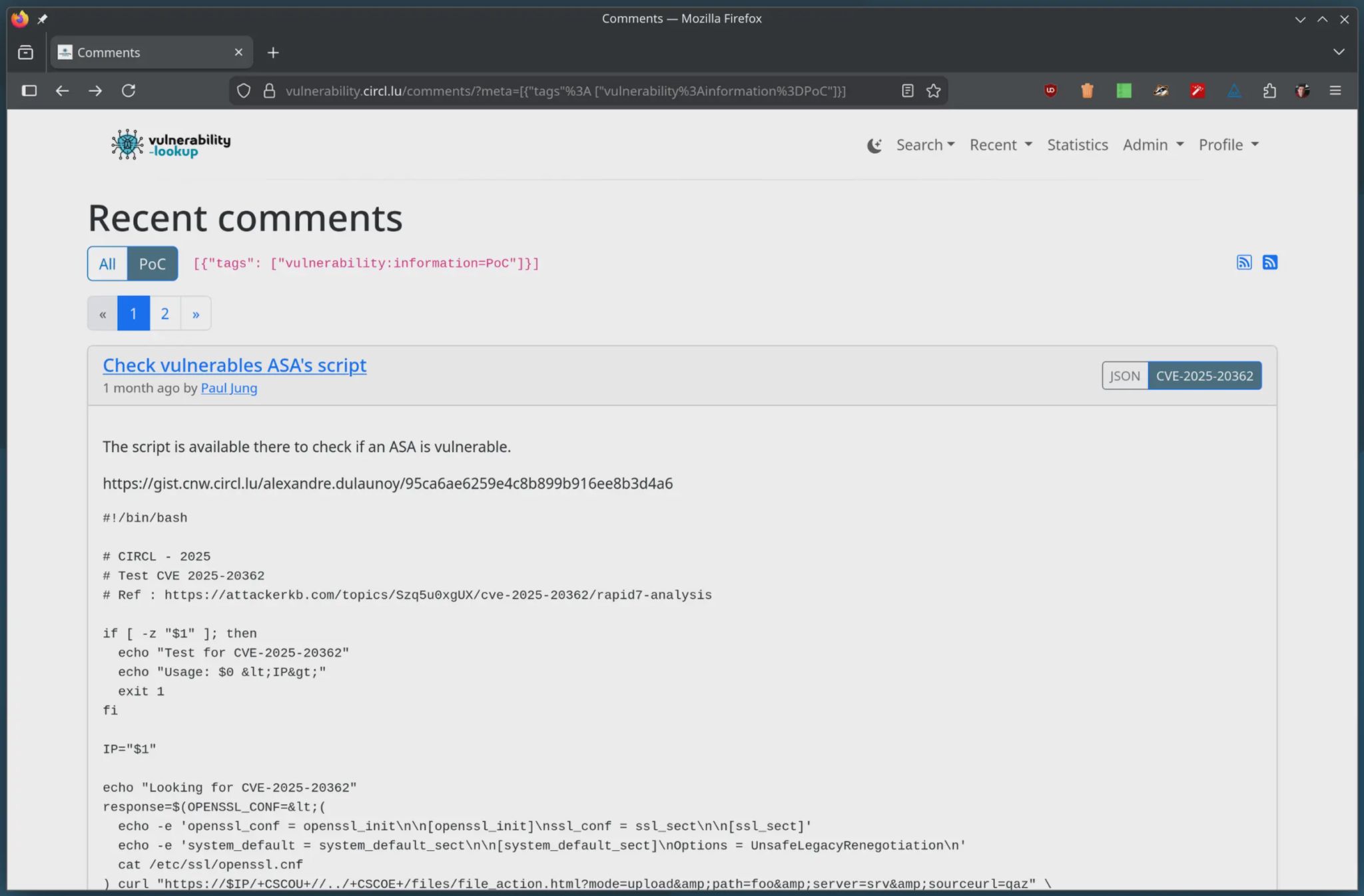Open Check vulnerables ASA's script link
The image size is (1364, 896).
234,365
